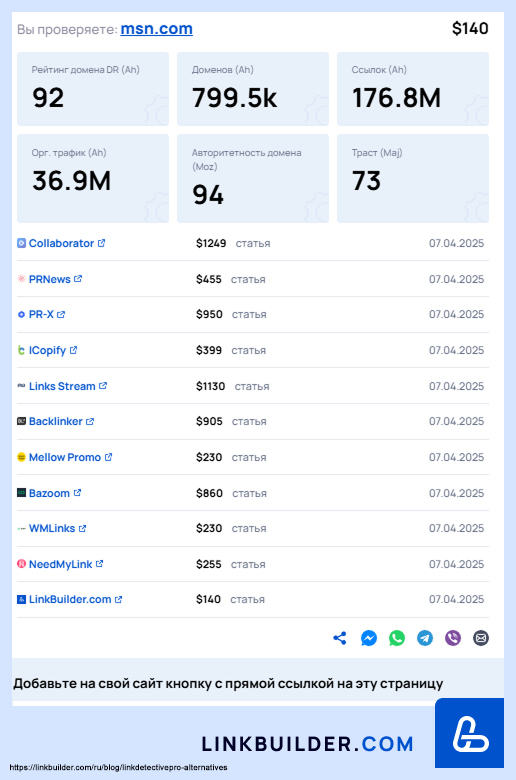
Task: Open the msn.com domain link
Action: [156, 29]
